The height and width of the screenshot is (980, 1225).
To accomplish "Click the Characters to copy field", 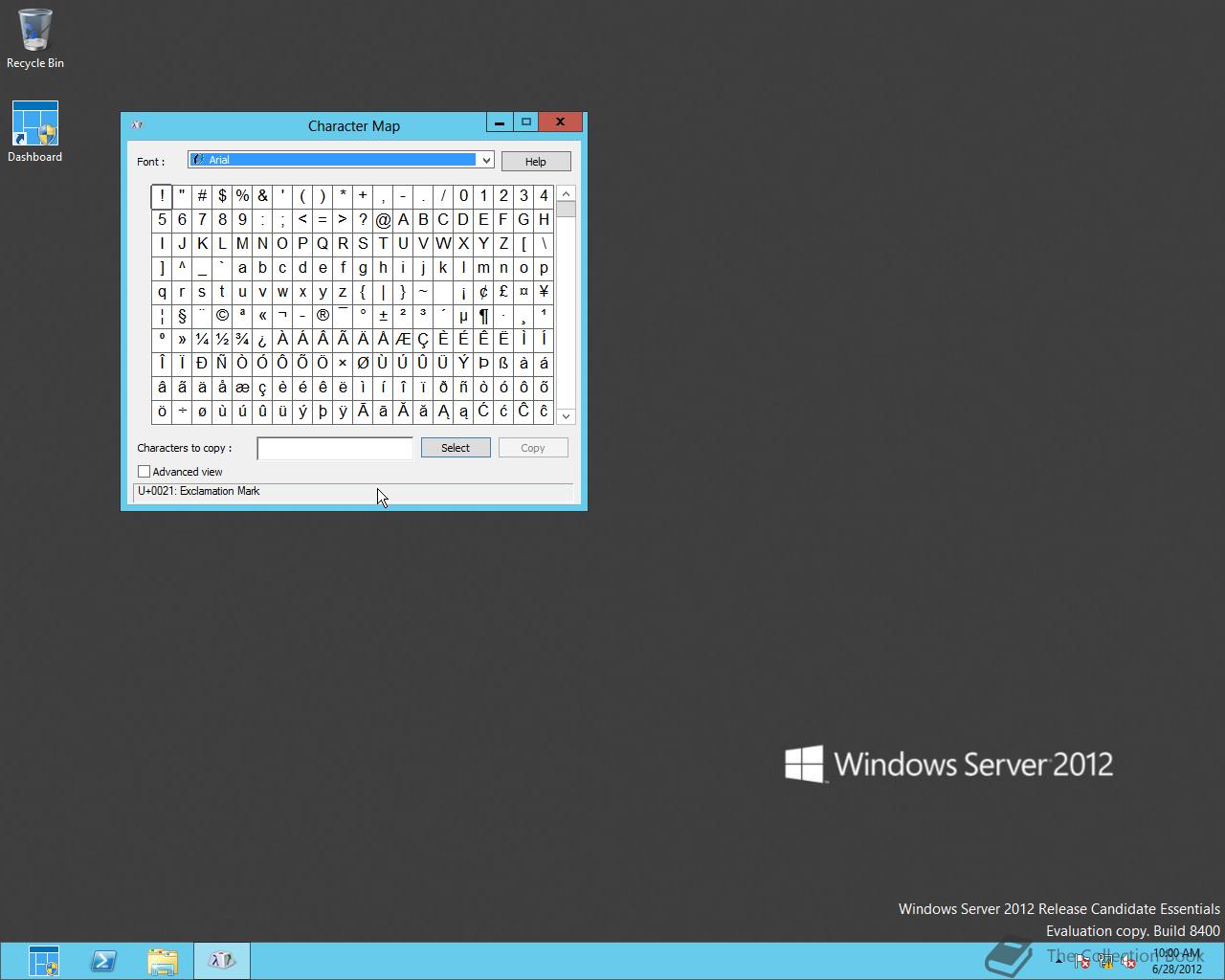I will [x=335, y=448].
